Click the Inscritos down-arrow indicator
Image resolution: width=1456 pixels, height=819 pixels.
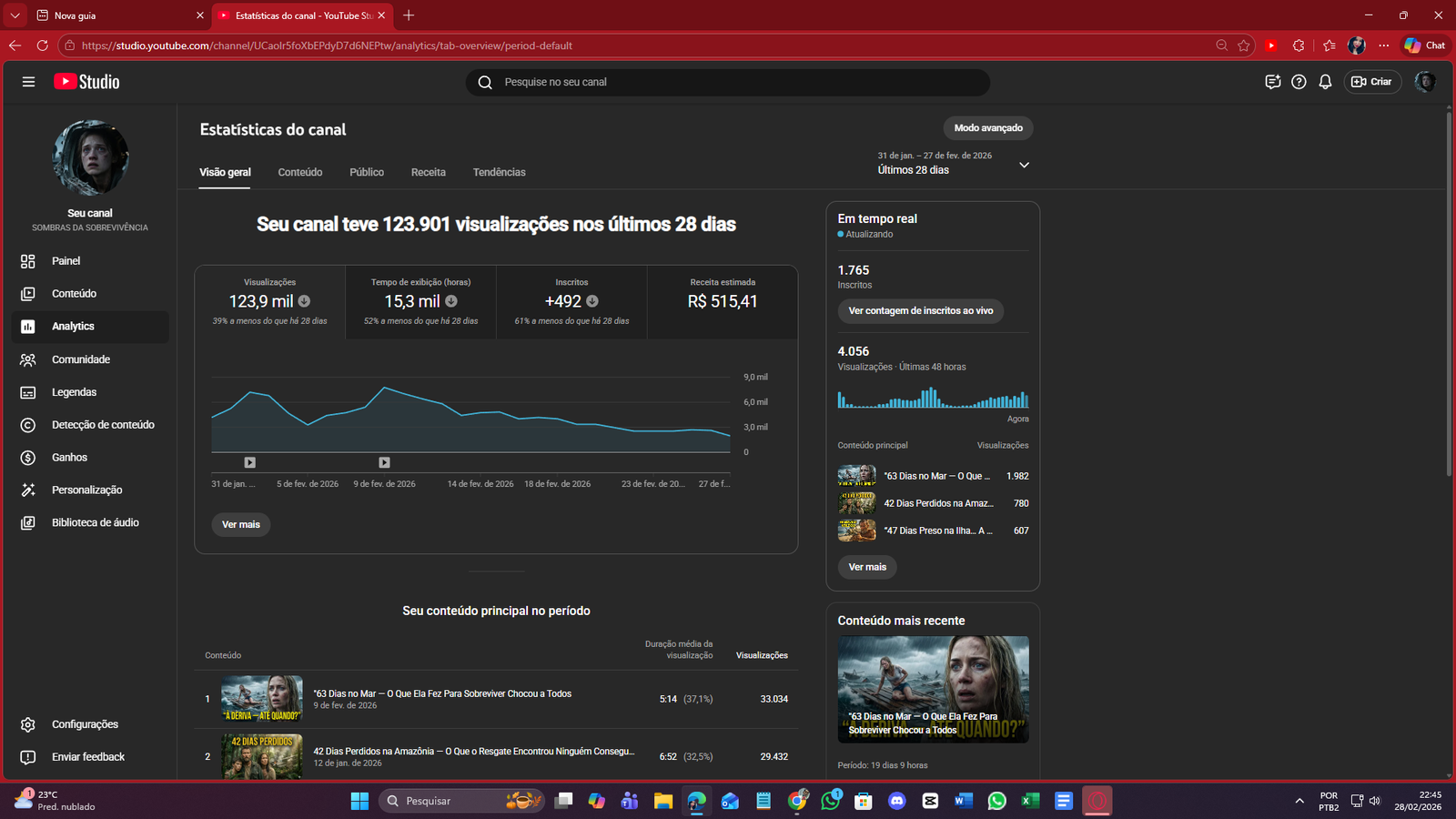click(x=592, y=301)
